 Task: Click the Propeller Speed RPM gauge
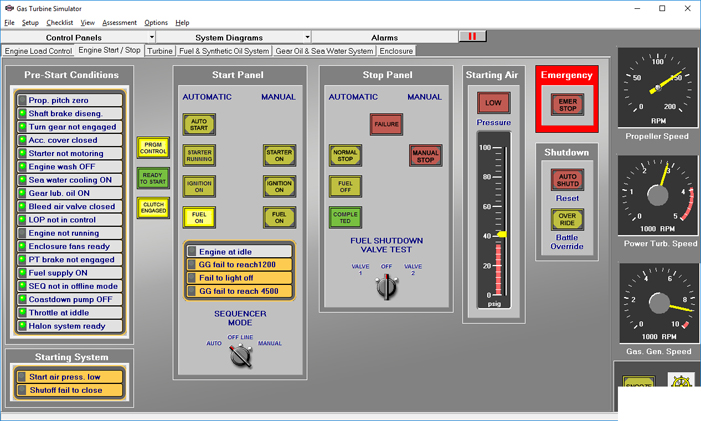657,88
